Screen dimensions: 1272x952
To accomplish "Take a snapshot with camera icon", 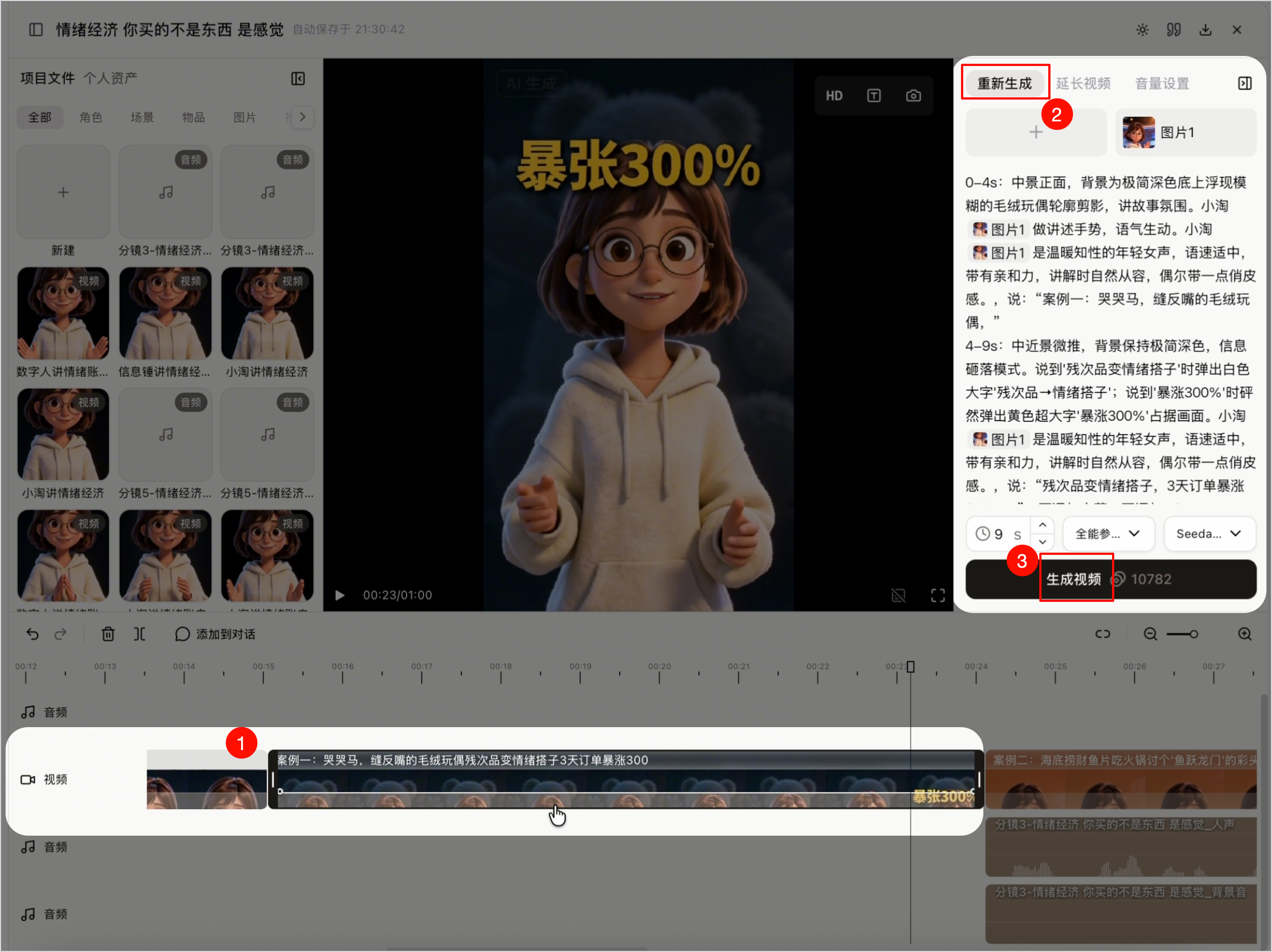I will click(913, 96).
